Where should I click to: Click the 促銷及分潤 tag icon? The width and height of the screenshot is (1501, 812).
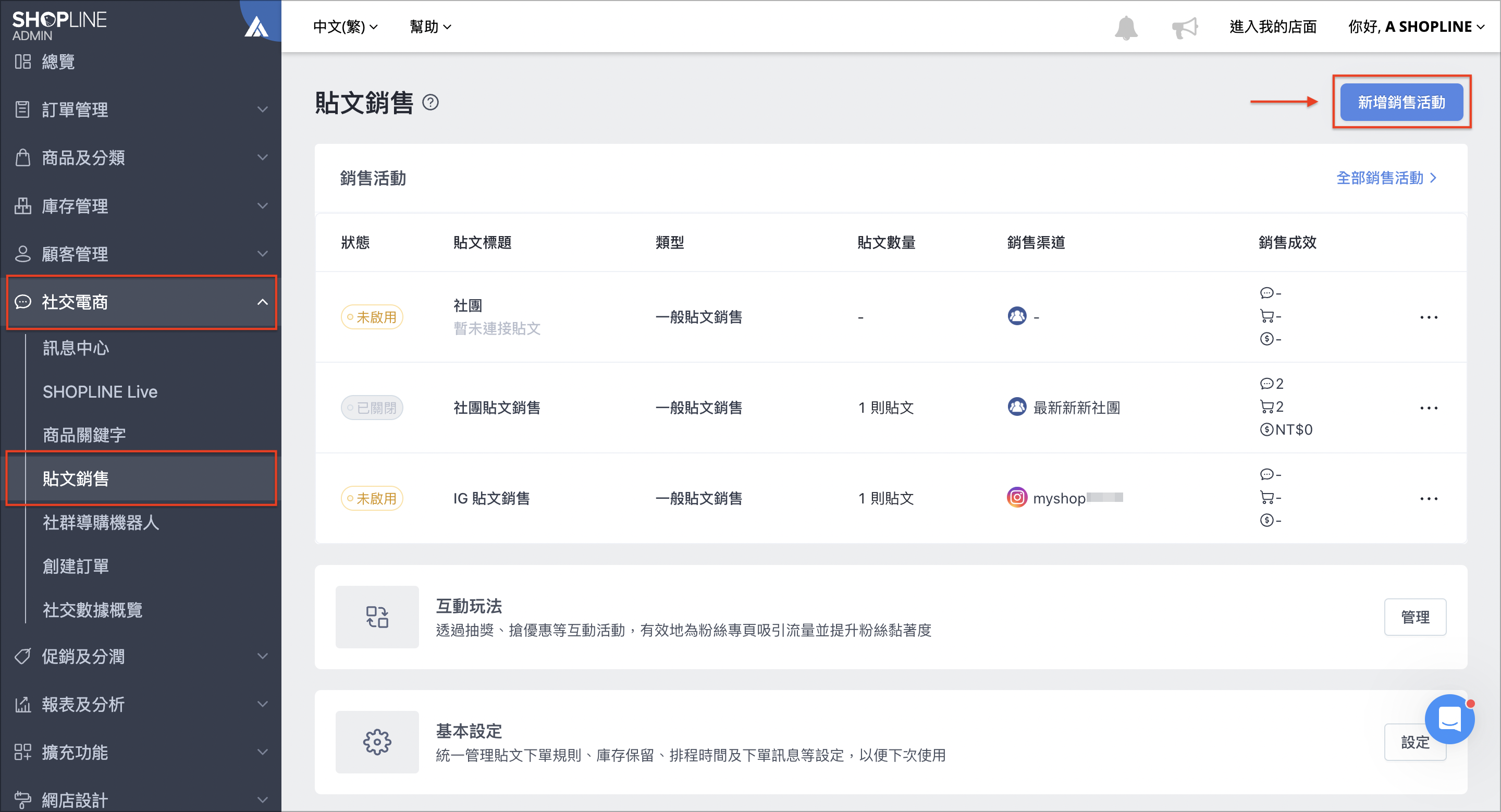pos(23,656)
